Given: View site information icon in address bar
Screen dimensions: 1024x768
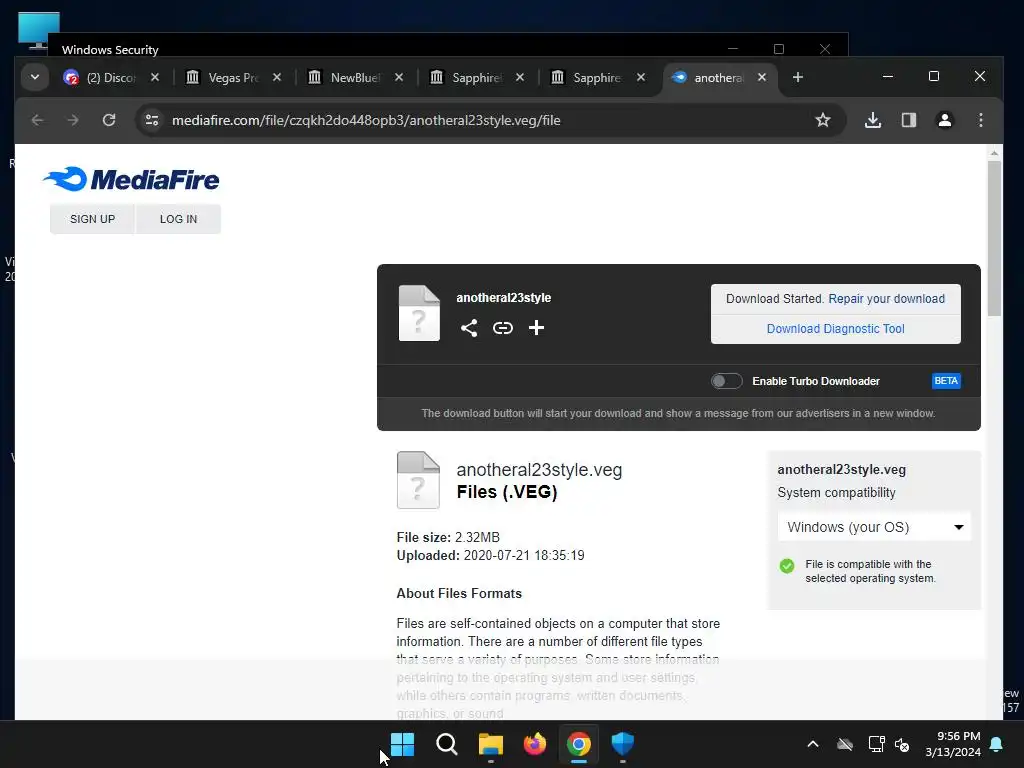Looking at the screenshot, I should [152, 120].
